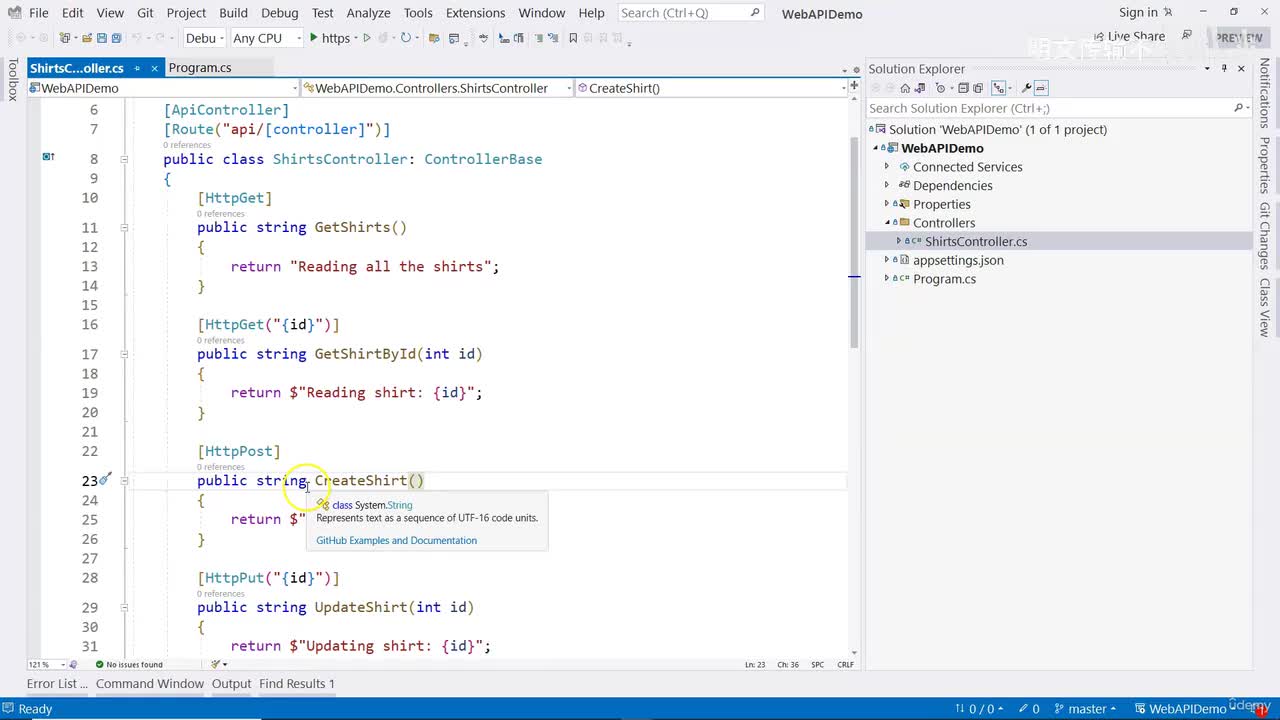Screen dimensions: 1280x720
Task: Click Start Without Debugging outline play icon
Action: click(x=367, y=38)
